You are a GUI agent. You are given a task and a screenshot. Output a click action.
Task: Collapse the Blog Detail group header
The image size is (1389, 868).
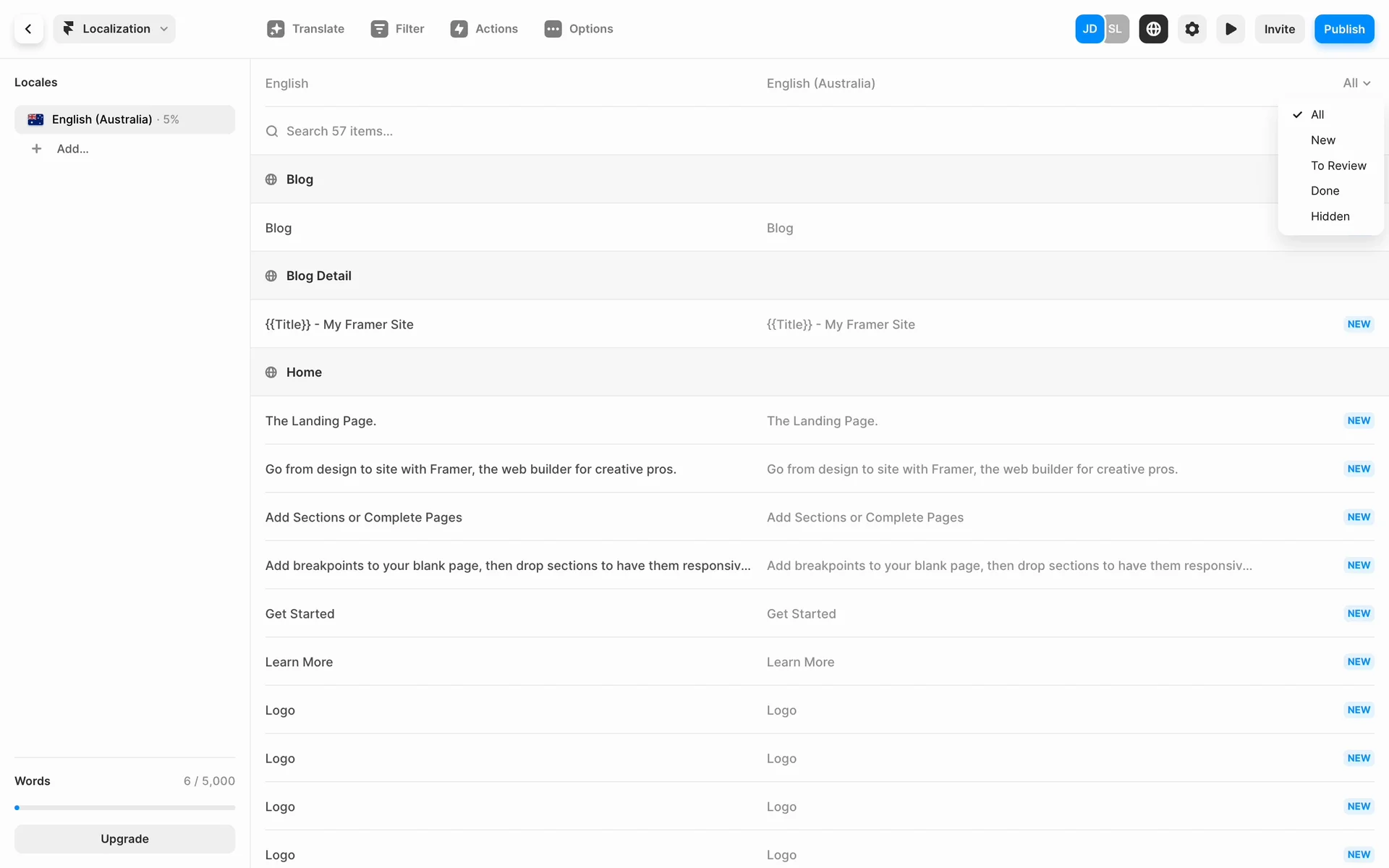(x=318, y=276)
